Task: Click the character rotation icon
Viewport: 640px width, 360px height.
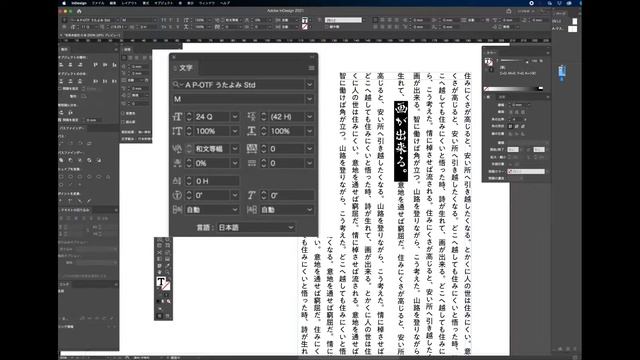Action: (x=177, y=196)
